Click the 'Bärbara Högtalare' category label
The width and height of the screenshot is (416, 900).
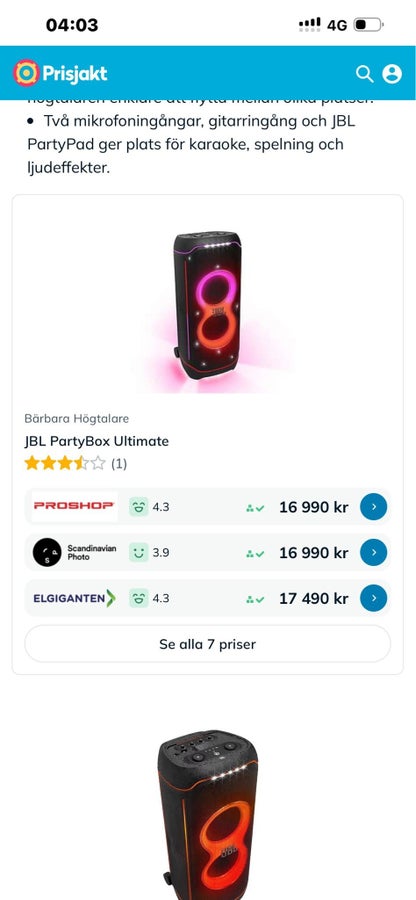click(76, 418)
